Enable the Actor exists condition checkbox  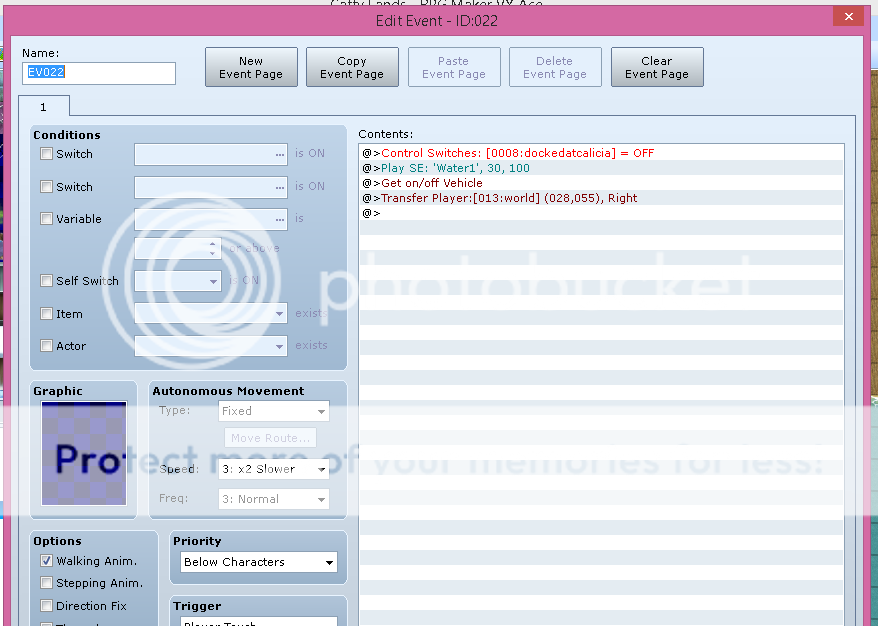[47, 346]
